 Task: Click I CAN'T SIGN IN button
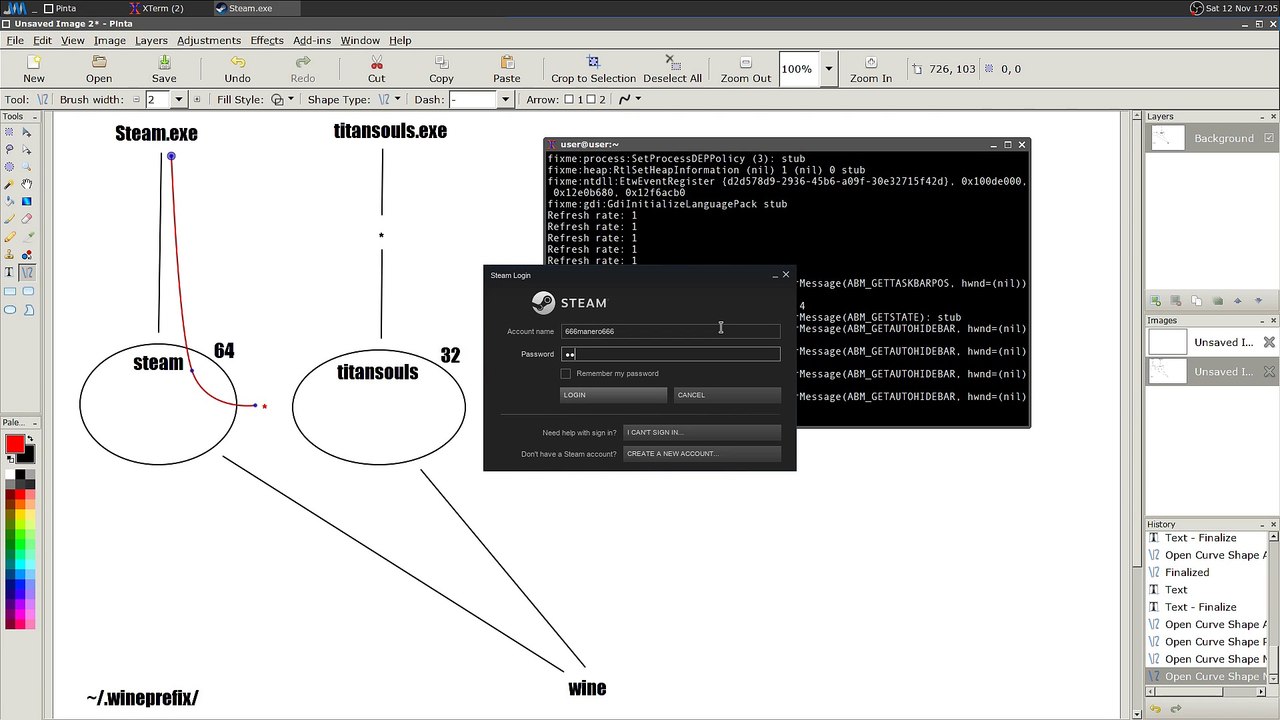(702, 432)
